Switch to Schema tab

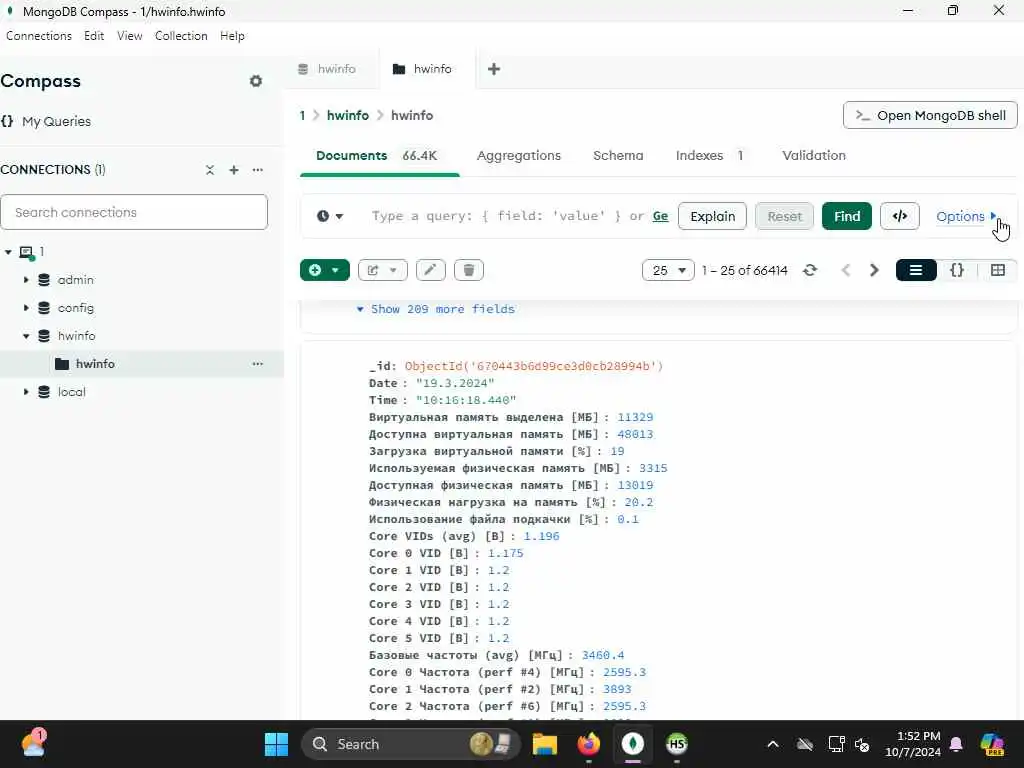[x=618, y=155]
